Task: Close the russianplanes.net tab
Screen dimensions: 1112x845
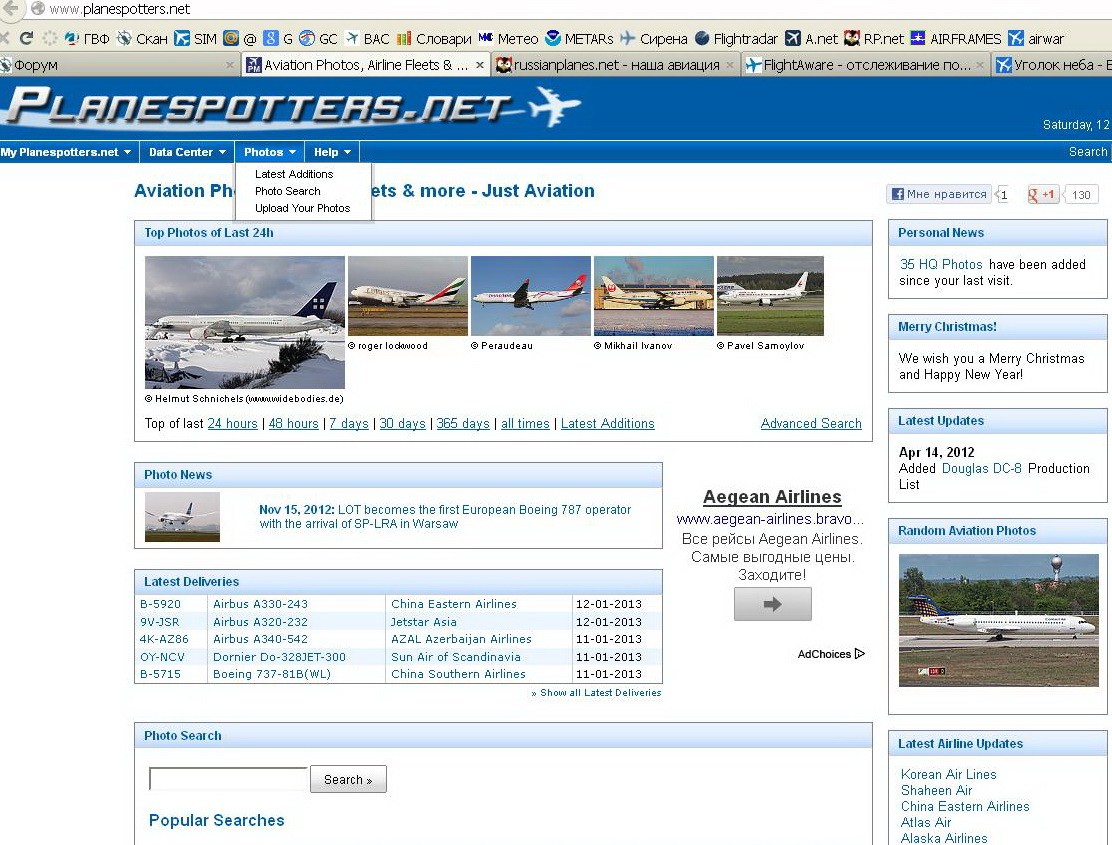Action: click(730, 65)
